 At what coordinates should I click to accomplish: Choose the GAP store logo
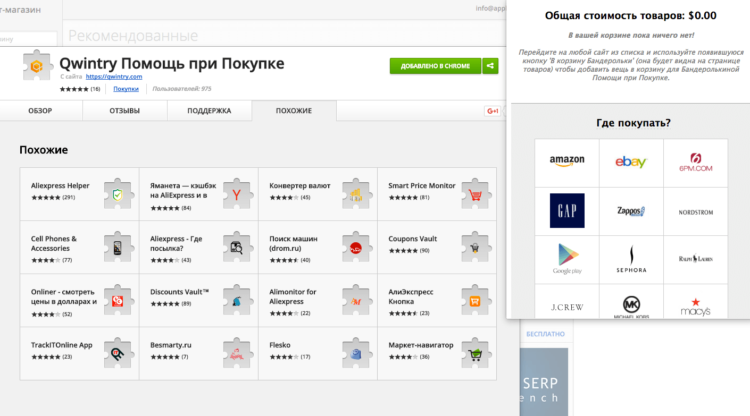[567, 210]
